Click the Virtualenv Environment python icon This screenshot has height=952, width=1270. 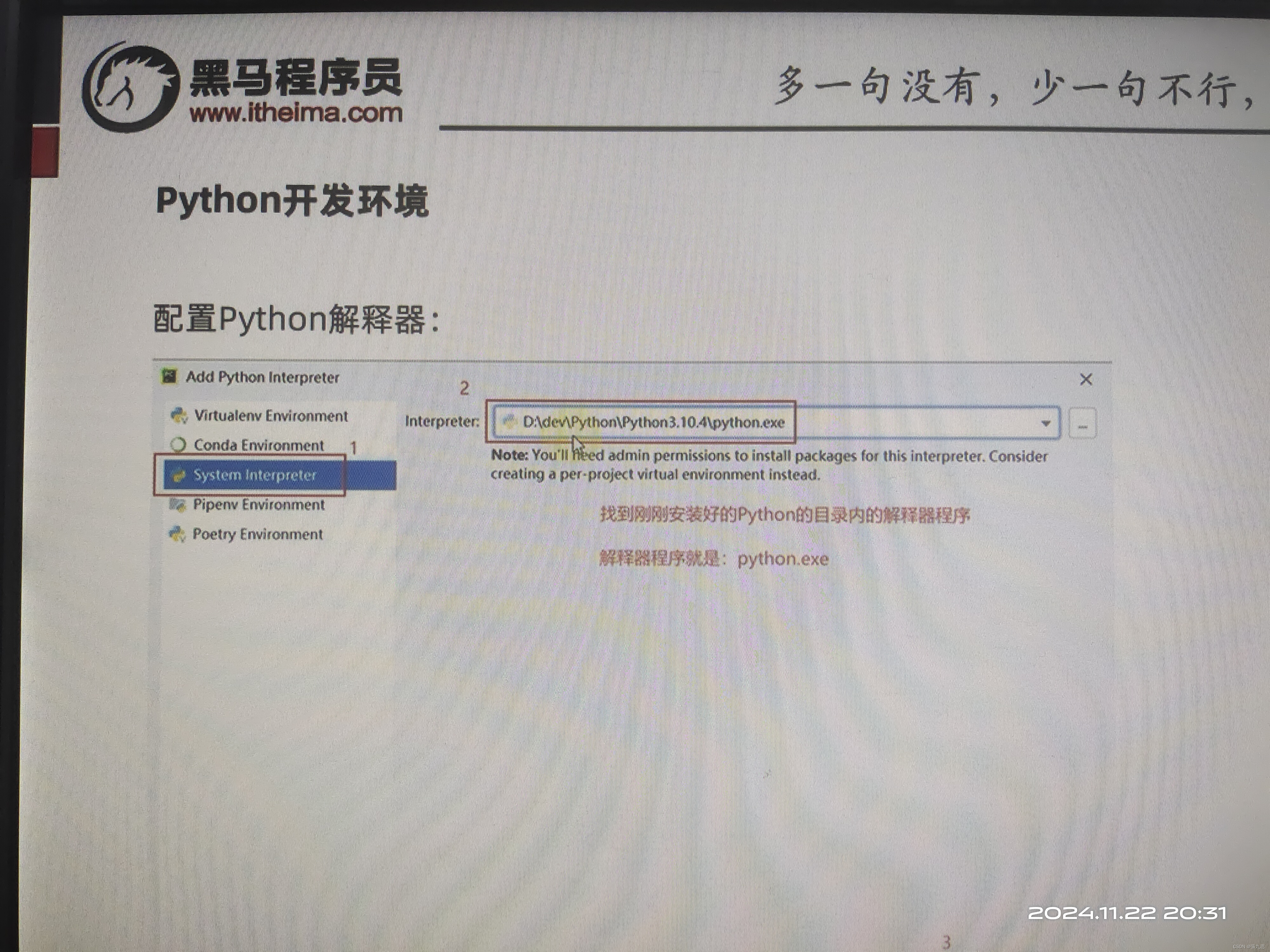(179, 415)
